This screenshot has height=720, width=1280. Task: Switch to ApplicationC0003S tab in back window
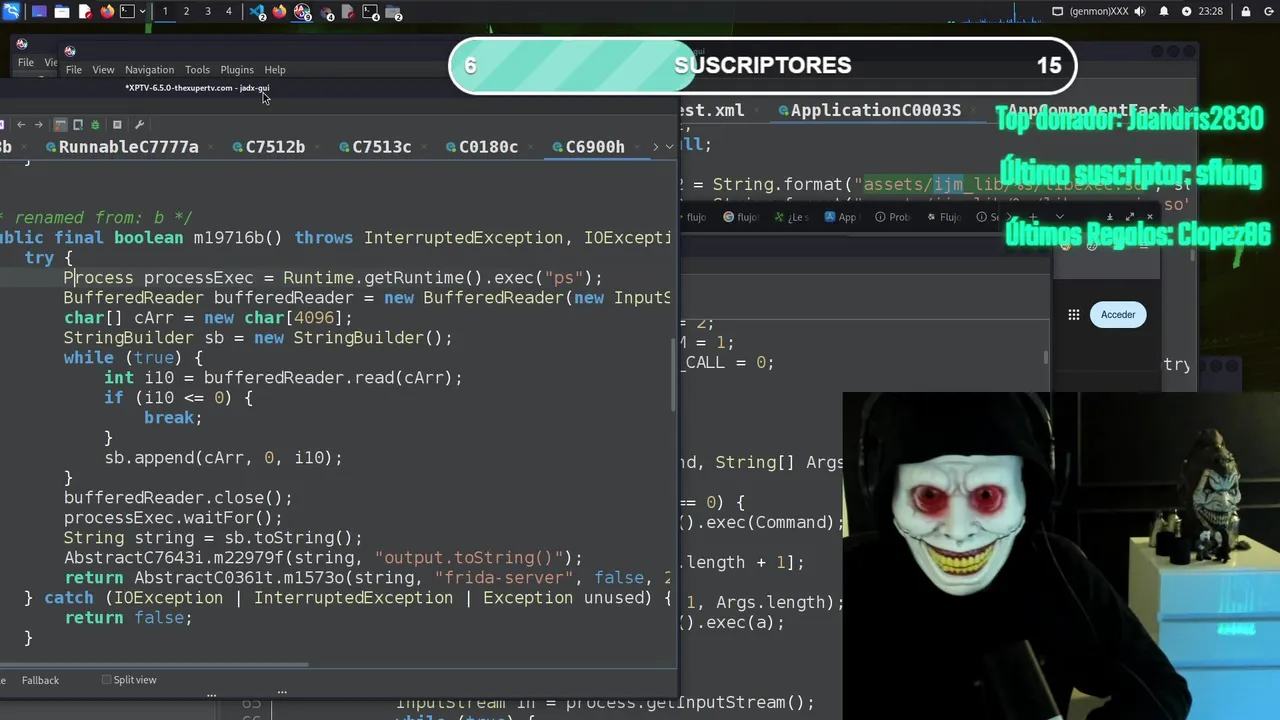875,110
